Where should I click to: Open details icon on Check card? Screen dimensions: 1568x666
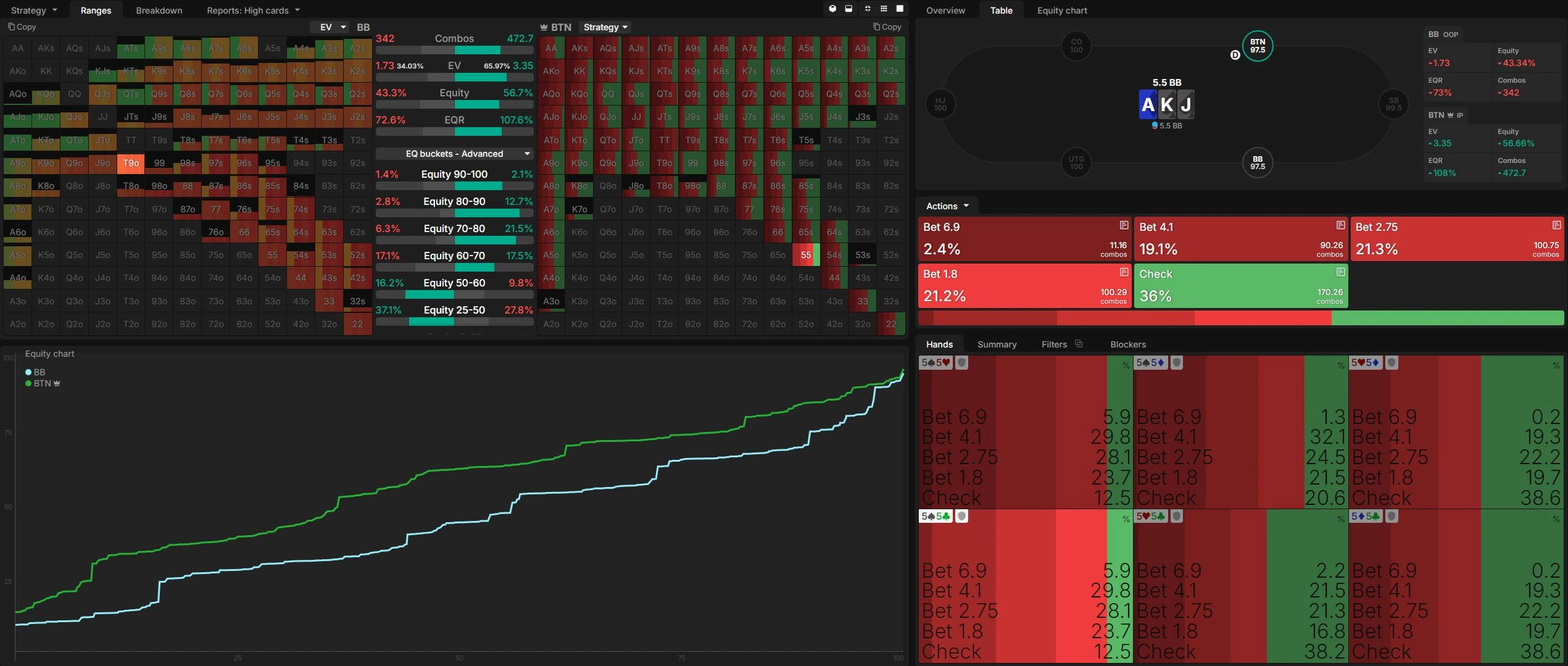(x=1340, y=272)
